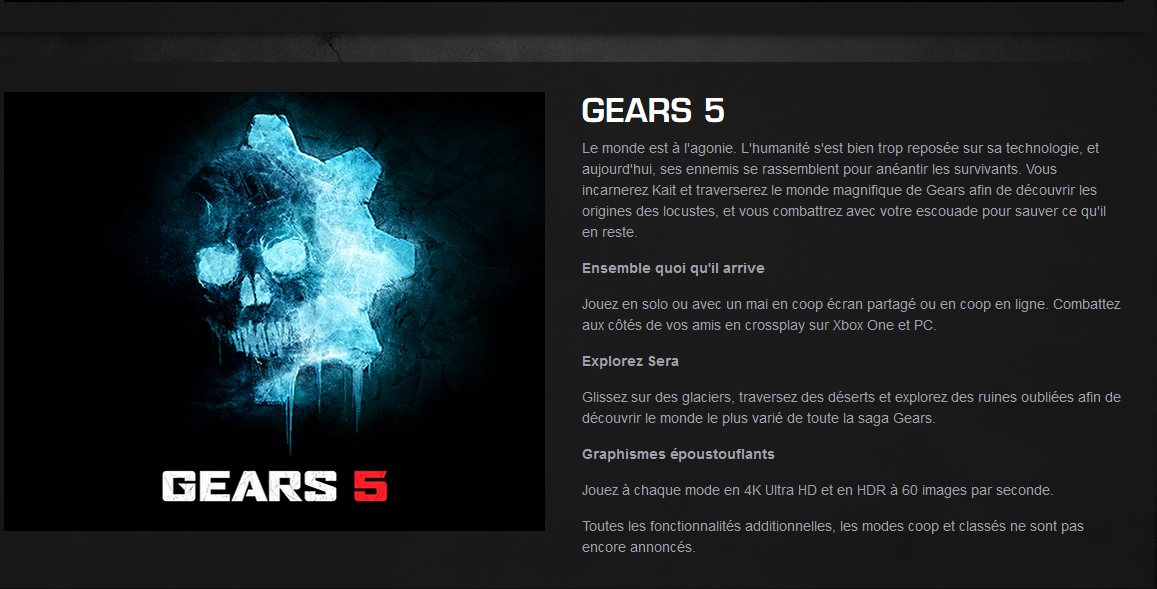Click the Gears 5 cover art image
1157x589 pixels.
click(274, 311)
